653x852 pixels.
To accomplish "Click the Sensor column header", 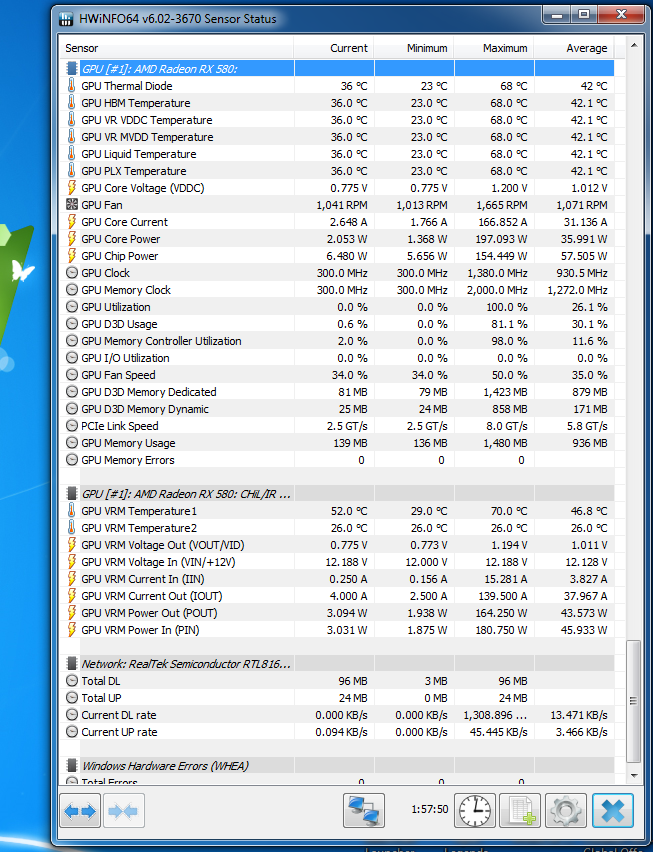I will click(177, 48).
